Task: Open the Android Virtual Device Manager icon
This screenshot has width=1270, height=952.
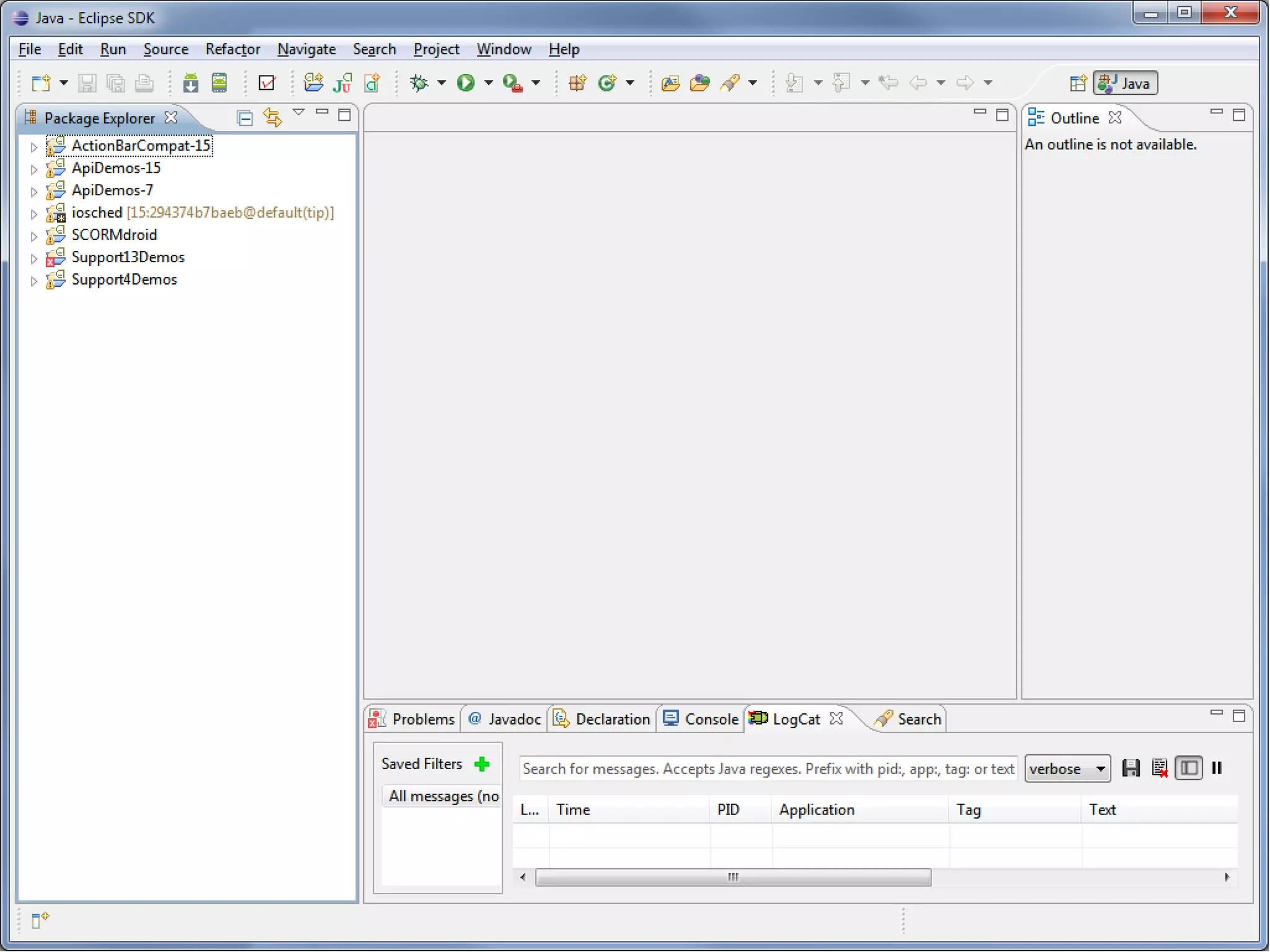Action: click(x=220, y=82)
